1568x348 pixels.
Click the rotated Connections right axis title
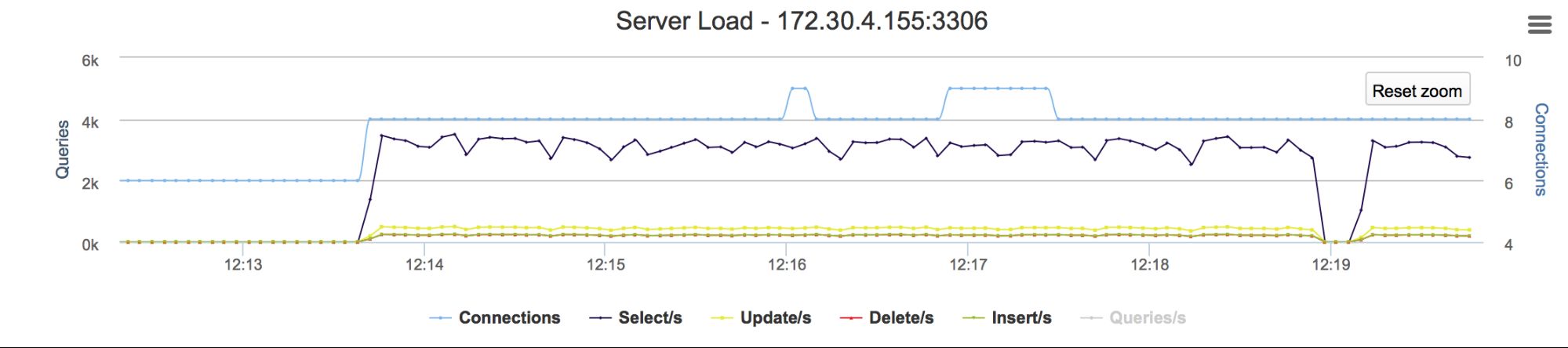[1541, 149]
